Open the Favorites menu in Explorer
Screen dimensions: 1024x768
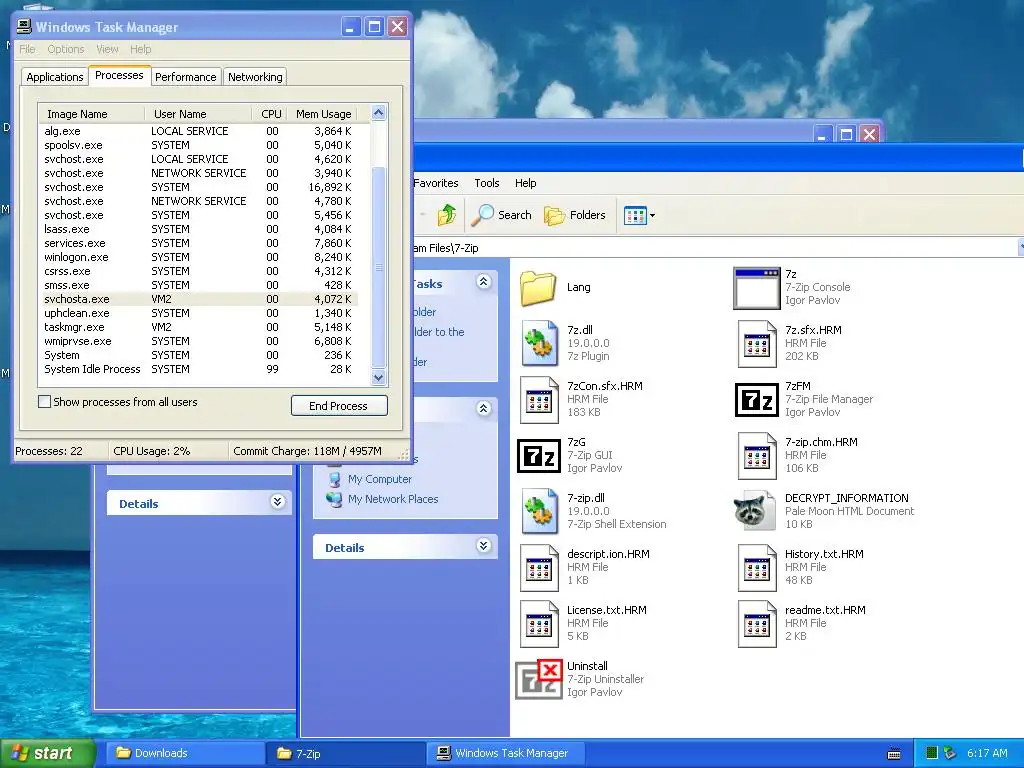[436, 184]
